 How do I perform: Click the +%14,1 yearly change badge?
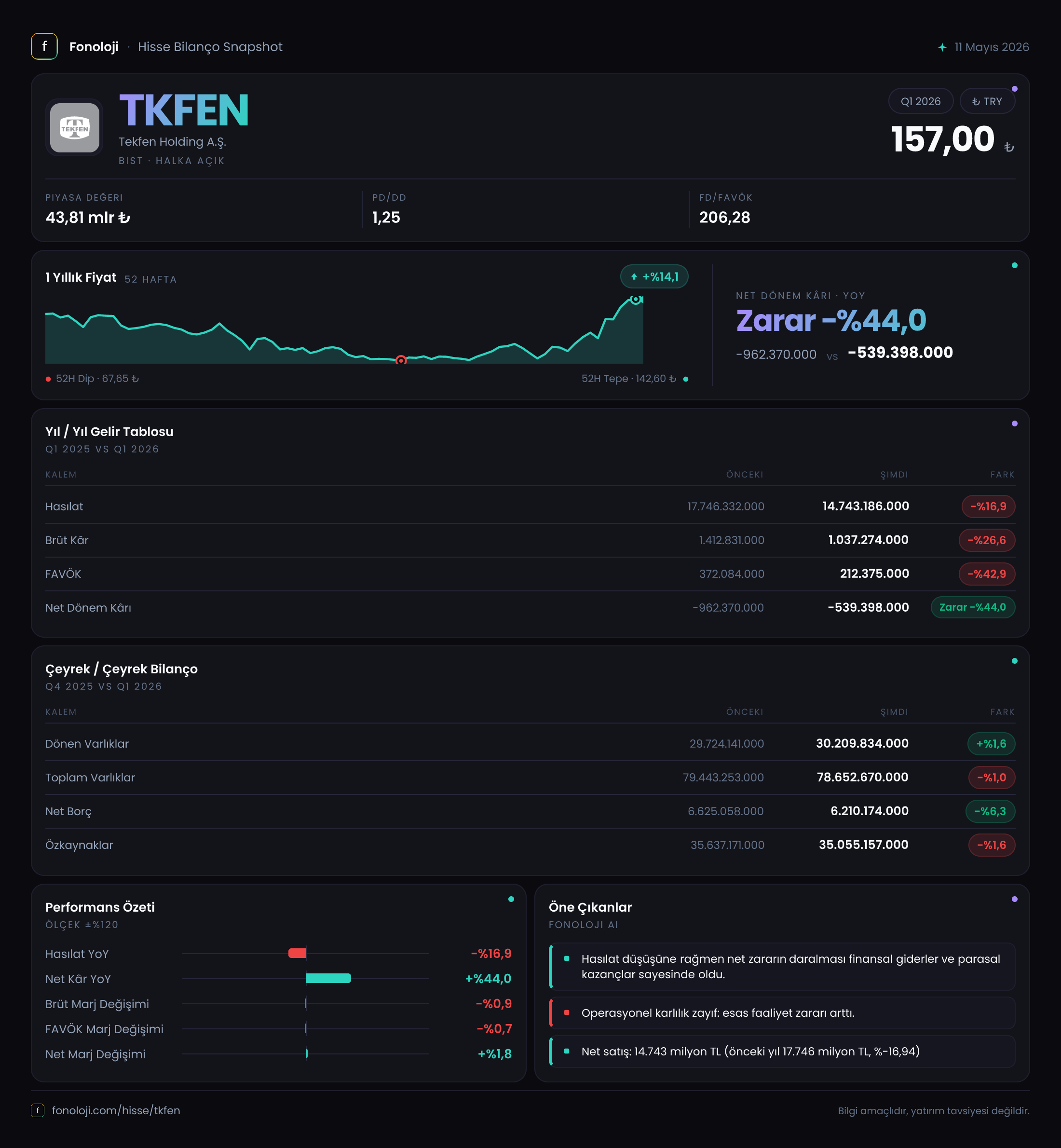pos(654,277)
